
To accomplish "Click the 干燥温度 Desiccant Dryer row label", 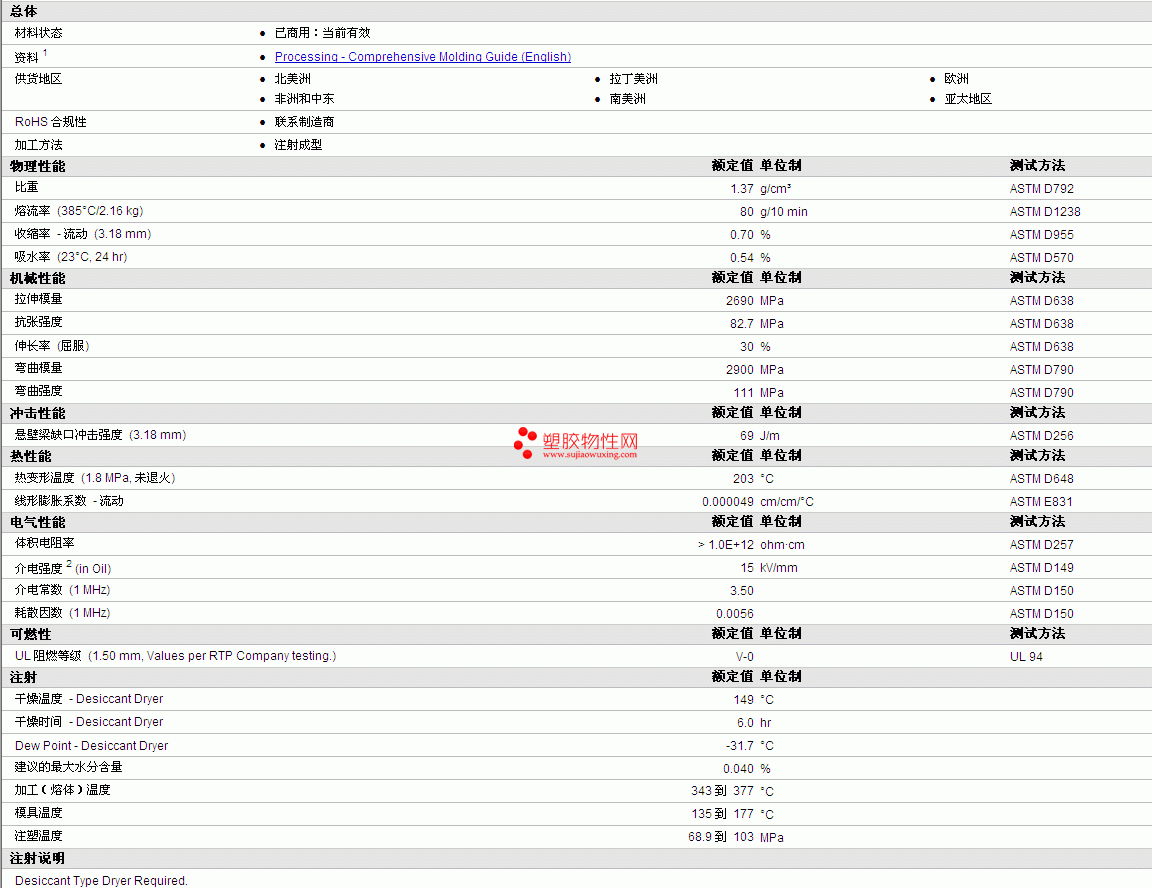I will pyautogui.click(x=88, y=699).
